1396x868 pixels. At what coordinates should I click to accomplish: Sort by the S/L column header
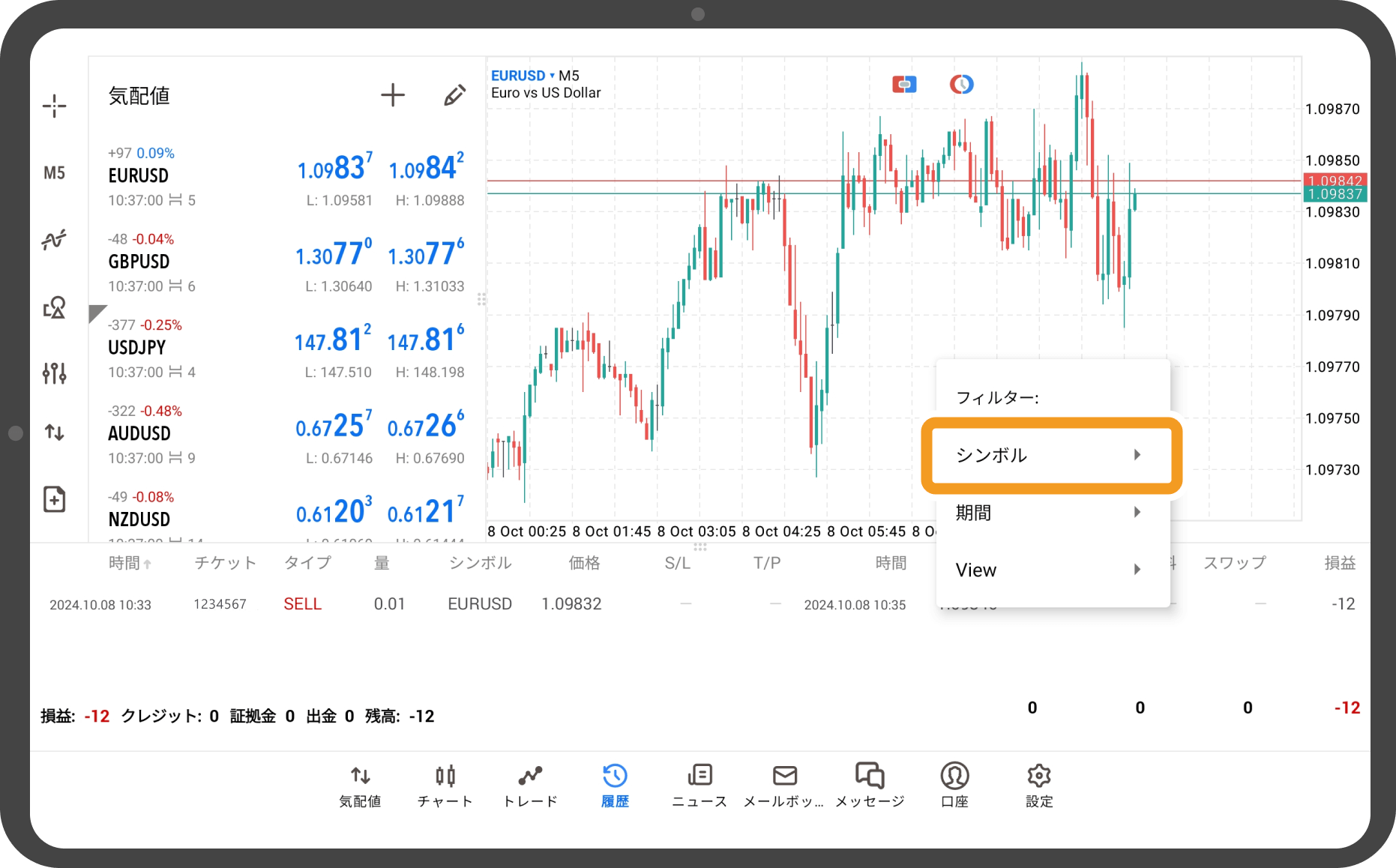point(677,563)
